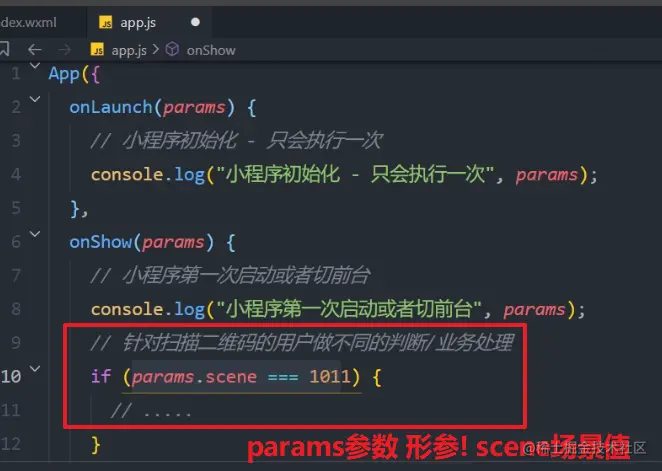Collapse the onLaunch function fold arrow
The image size is (662, 471).
pyautogui.click(x=35, y=99)
